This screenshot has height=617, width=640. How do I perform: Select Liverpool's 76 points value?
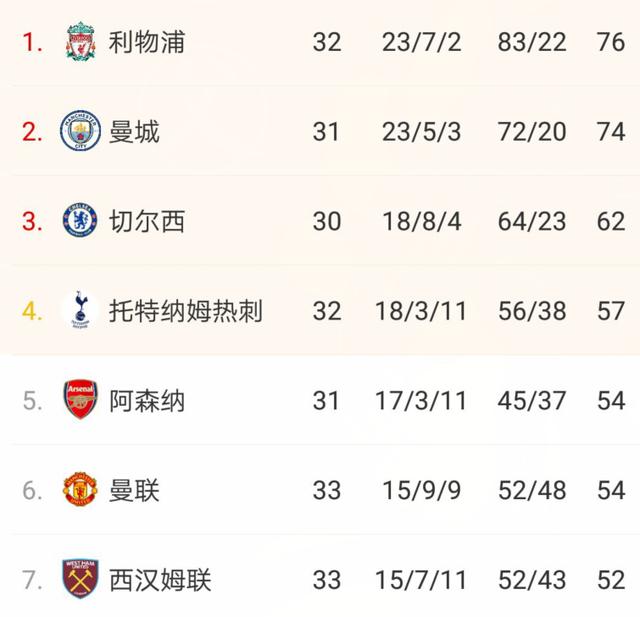tap(611, 42)
